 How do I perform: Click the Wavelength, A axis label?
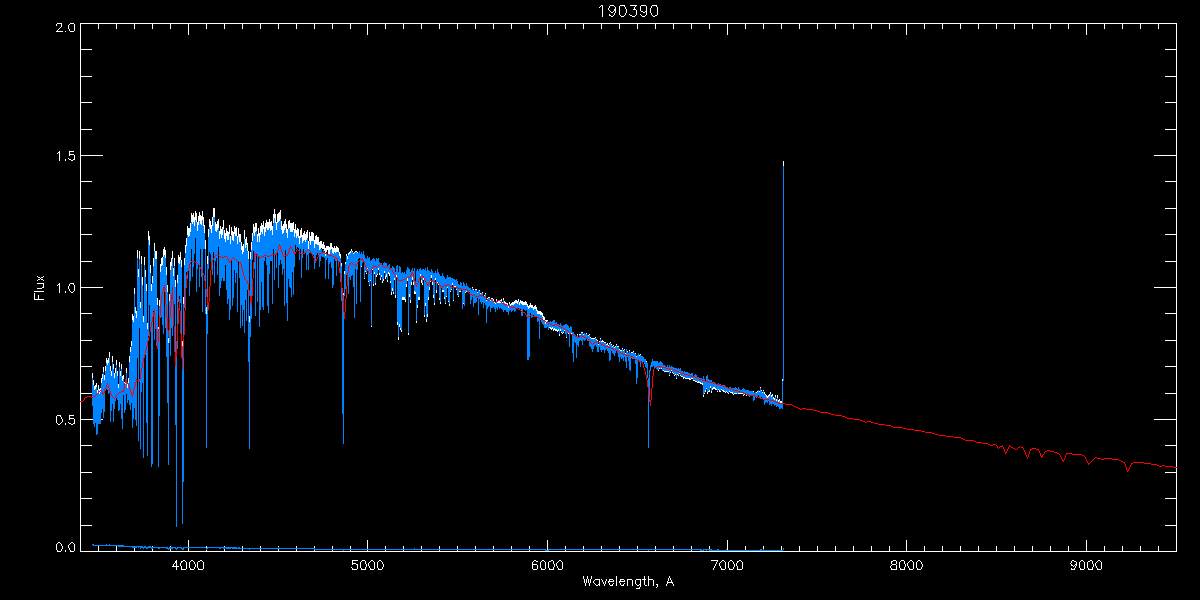(x=628, y=582)
